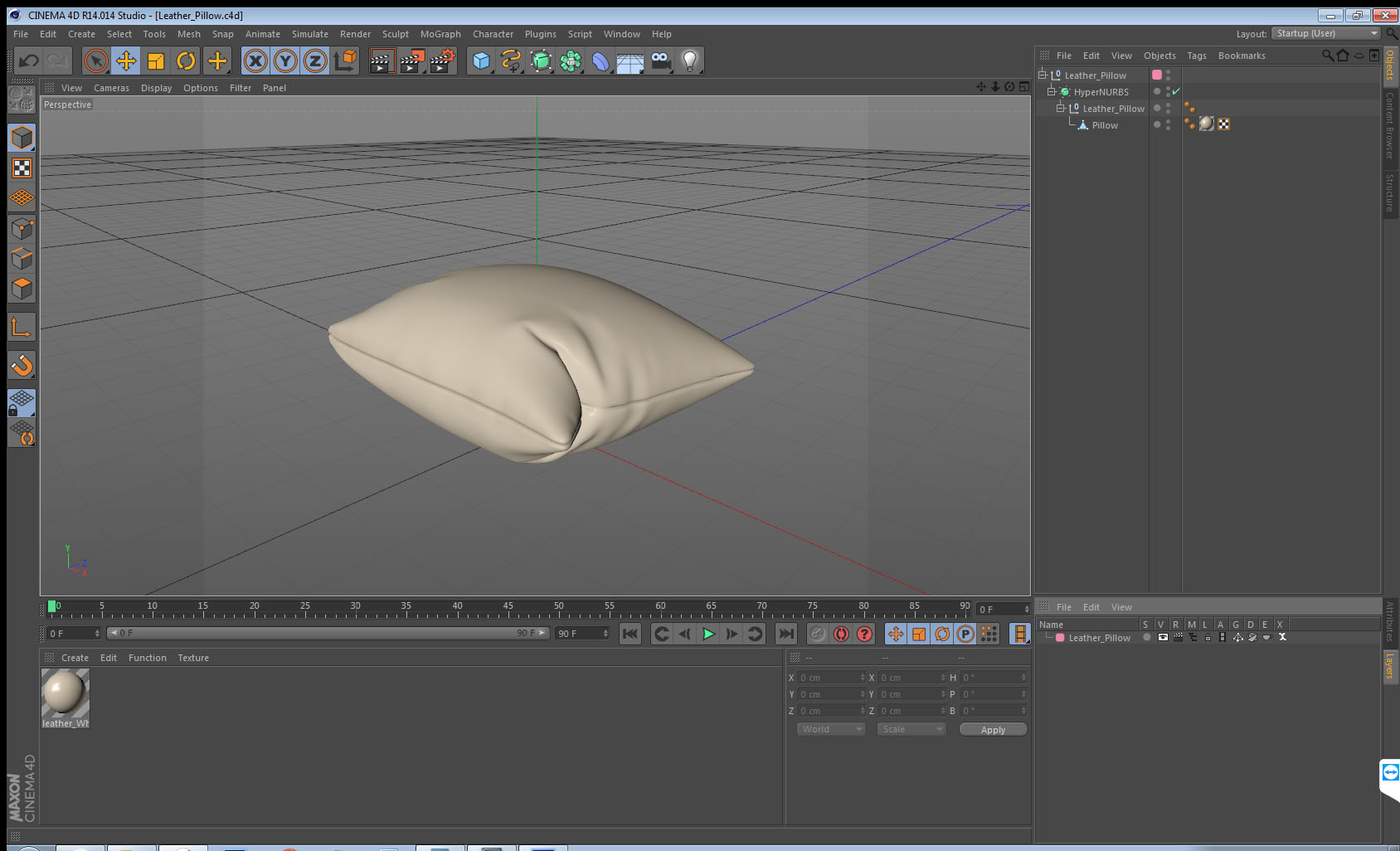Go to end of animation

click(785, 634)
